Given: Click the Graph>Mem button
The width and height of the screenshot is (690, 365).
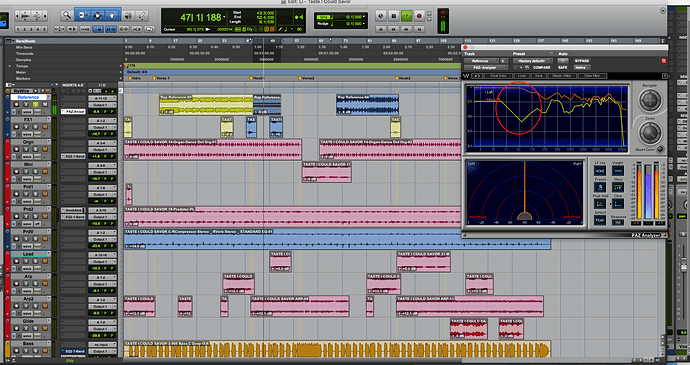Looking at the screenshot, I should pos(562,76).
